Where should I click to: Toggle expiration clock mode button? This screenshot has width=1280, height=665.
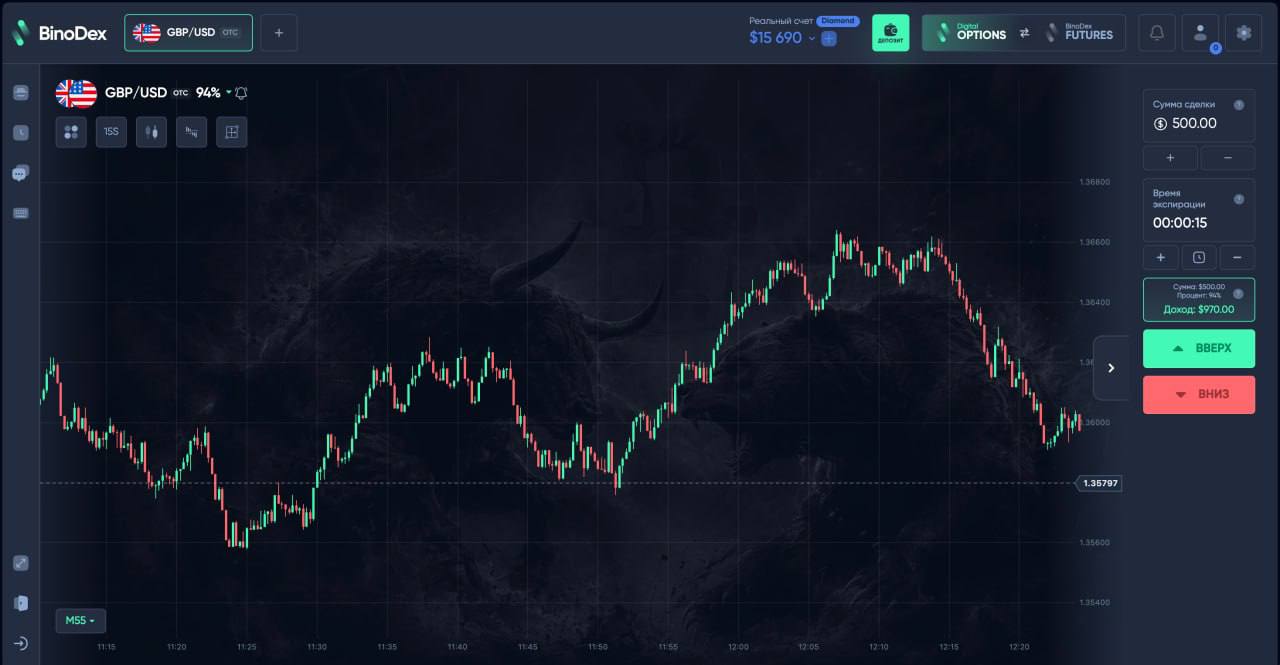1199,258
